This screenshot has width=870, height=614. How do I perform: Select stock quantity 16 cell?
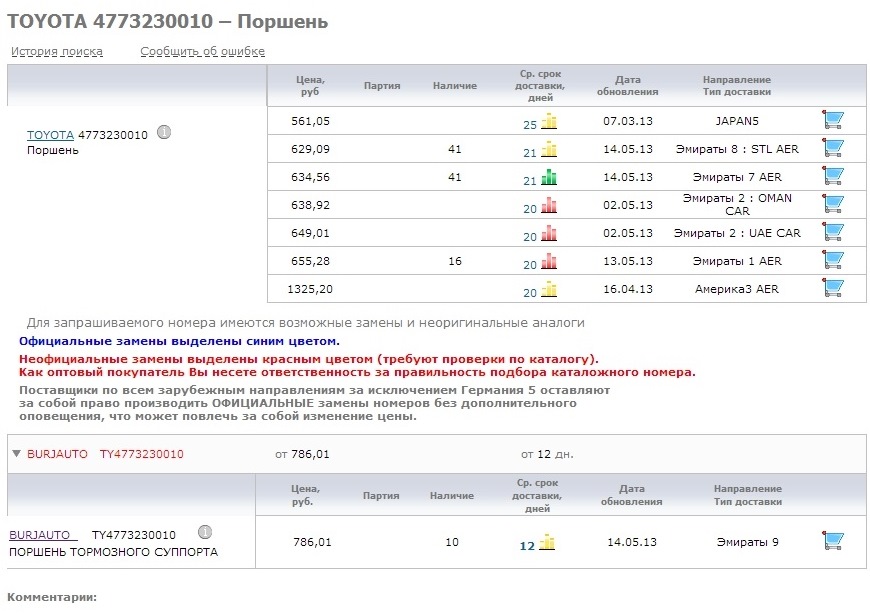455,261
